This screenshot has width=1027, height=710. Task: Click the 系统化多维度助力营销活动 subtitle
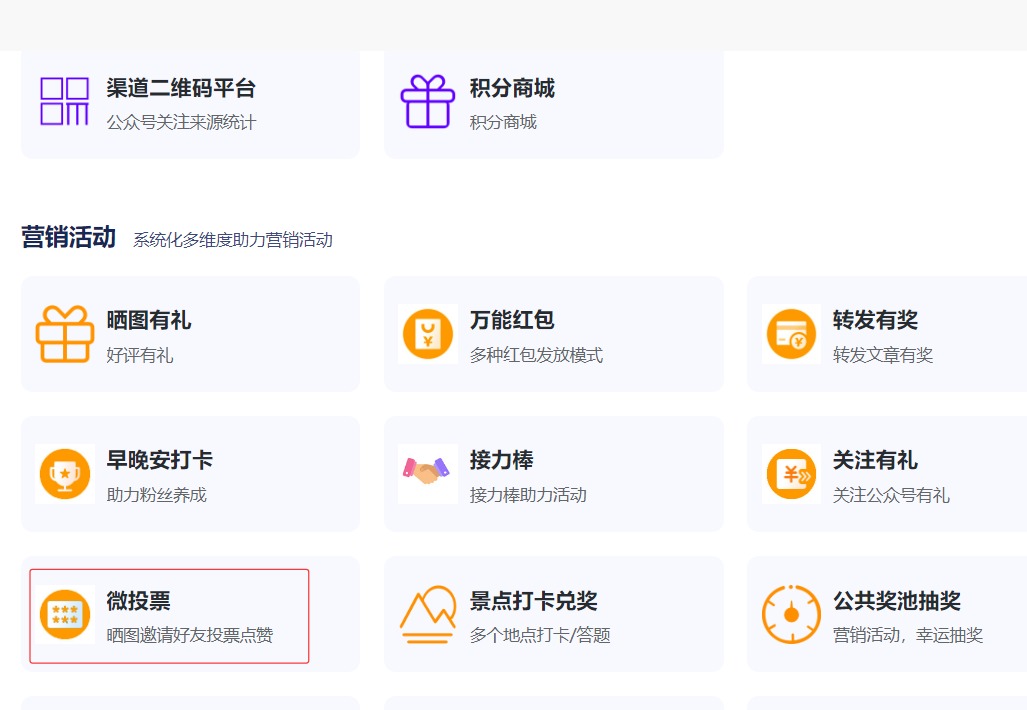[233, 240]
